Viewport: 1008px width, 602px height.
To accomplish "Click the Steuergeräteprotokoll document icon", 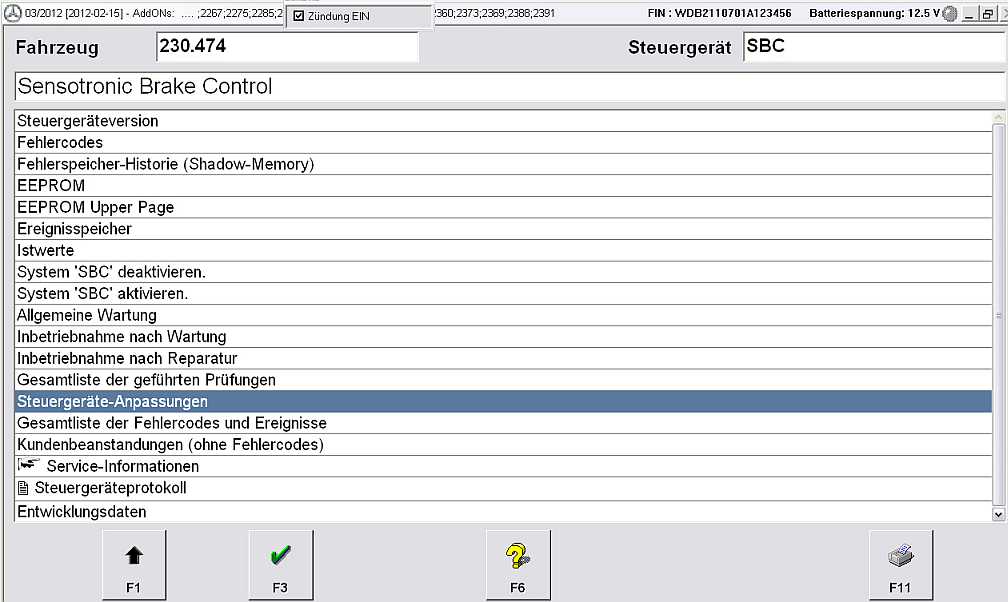I will 24,488.
